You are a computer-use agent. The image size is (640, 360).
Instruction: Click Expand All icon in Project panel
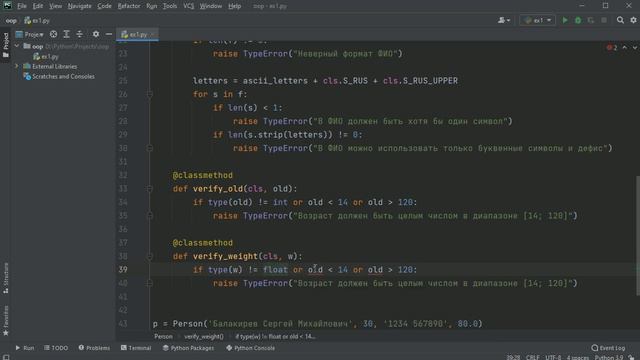coord(67,34)
